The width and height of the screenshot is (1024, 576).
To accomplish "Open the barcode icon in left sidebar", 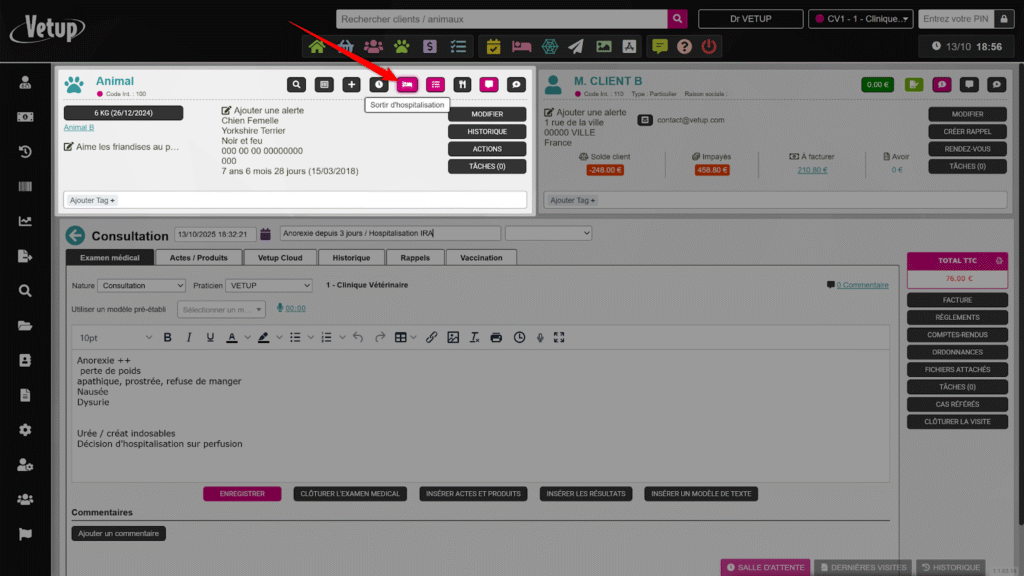I will click(x=25, y=187).
